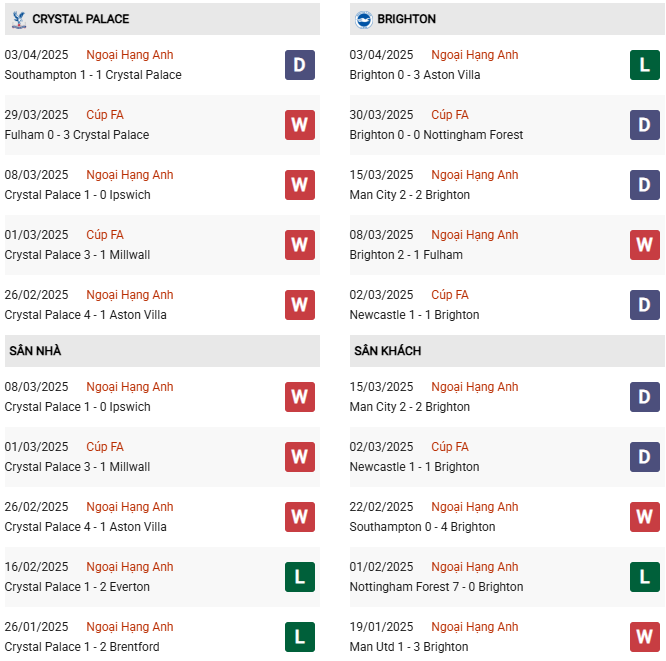Select the Sân Khách section header
Screen dimensions: 666x661
coord(387,351)
